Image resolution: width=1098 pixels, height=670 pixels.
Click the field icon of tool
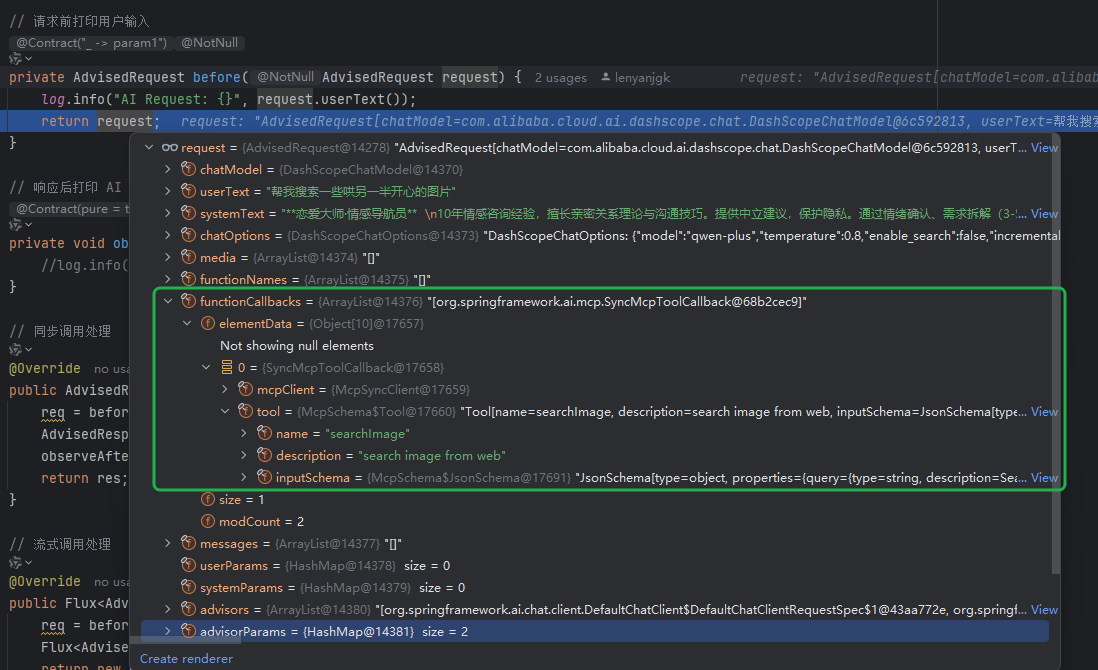click(245, 412)
